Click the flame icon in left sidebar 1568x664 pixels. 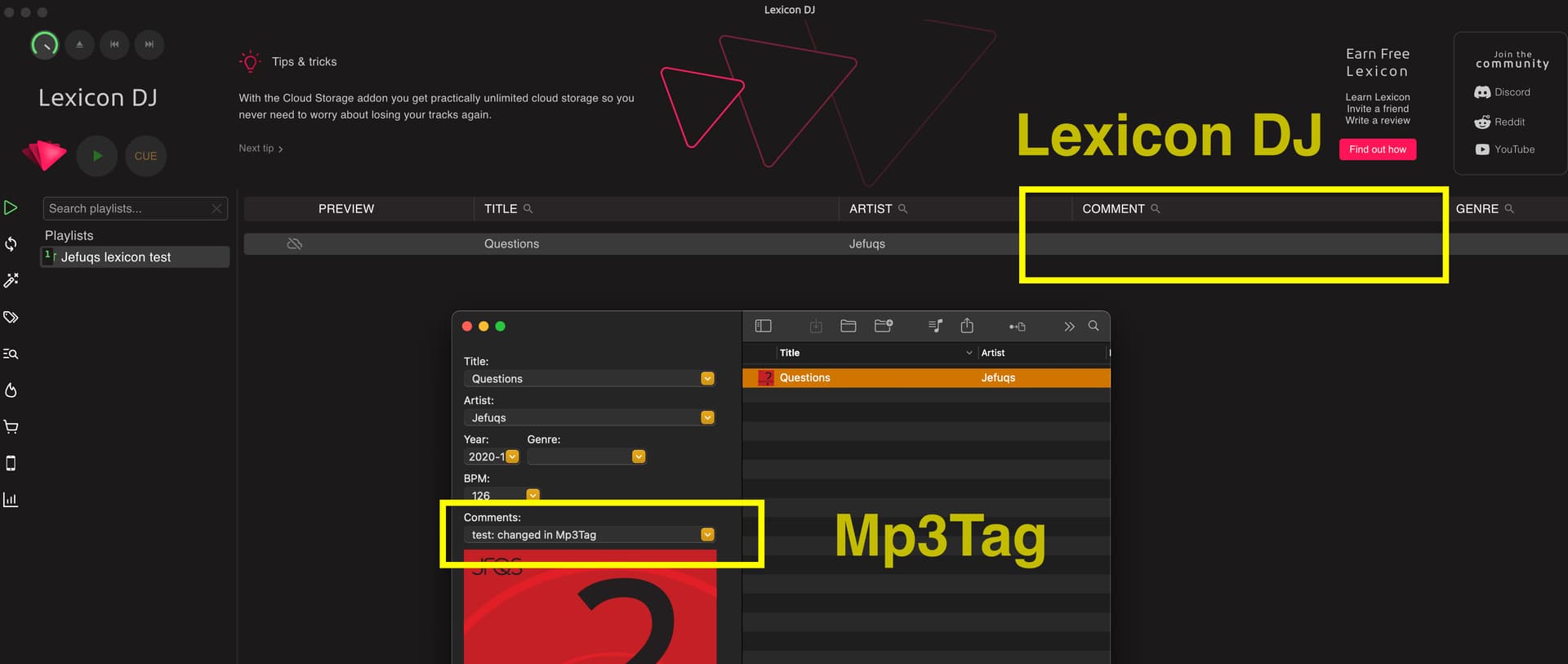(11, 390)
